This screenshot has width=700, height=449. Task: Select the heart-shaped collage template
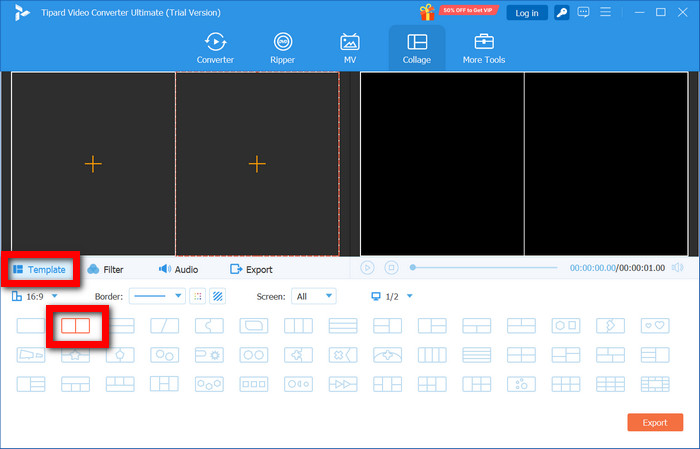(655, 326)
